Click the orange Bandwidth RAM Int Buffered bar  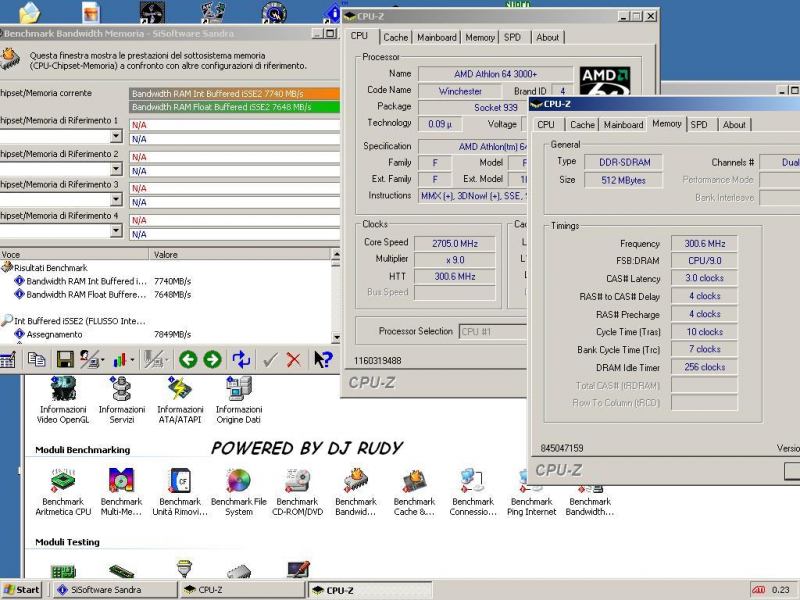coord(235,94)
